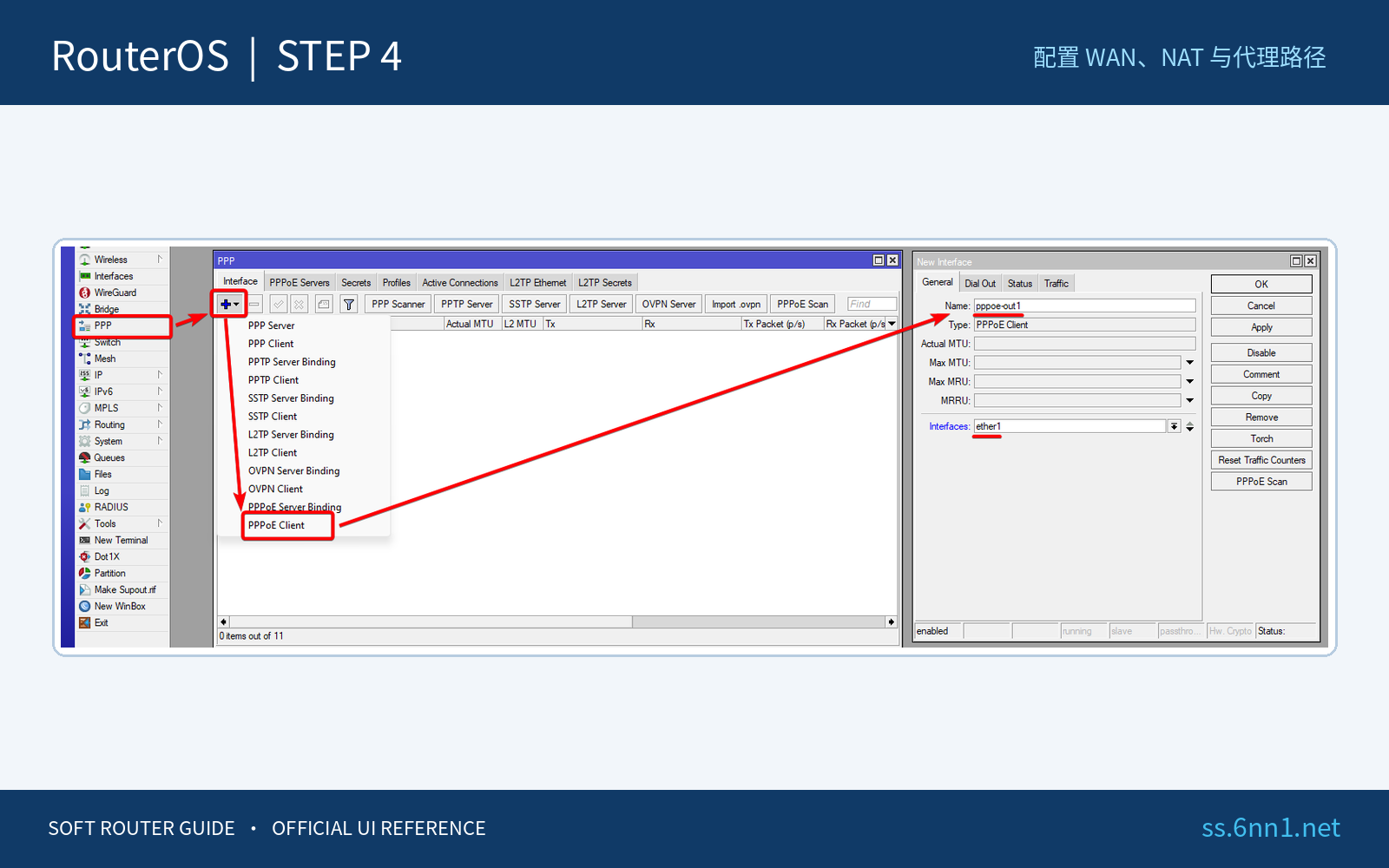The height and width of the screenshot is (868, 1389).
Task: Click the funnel filter icon in PPP toolbar
Action: [349, 304]
